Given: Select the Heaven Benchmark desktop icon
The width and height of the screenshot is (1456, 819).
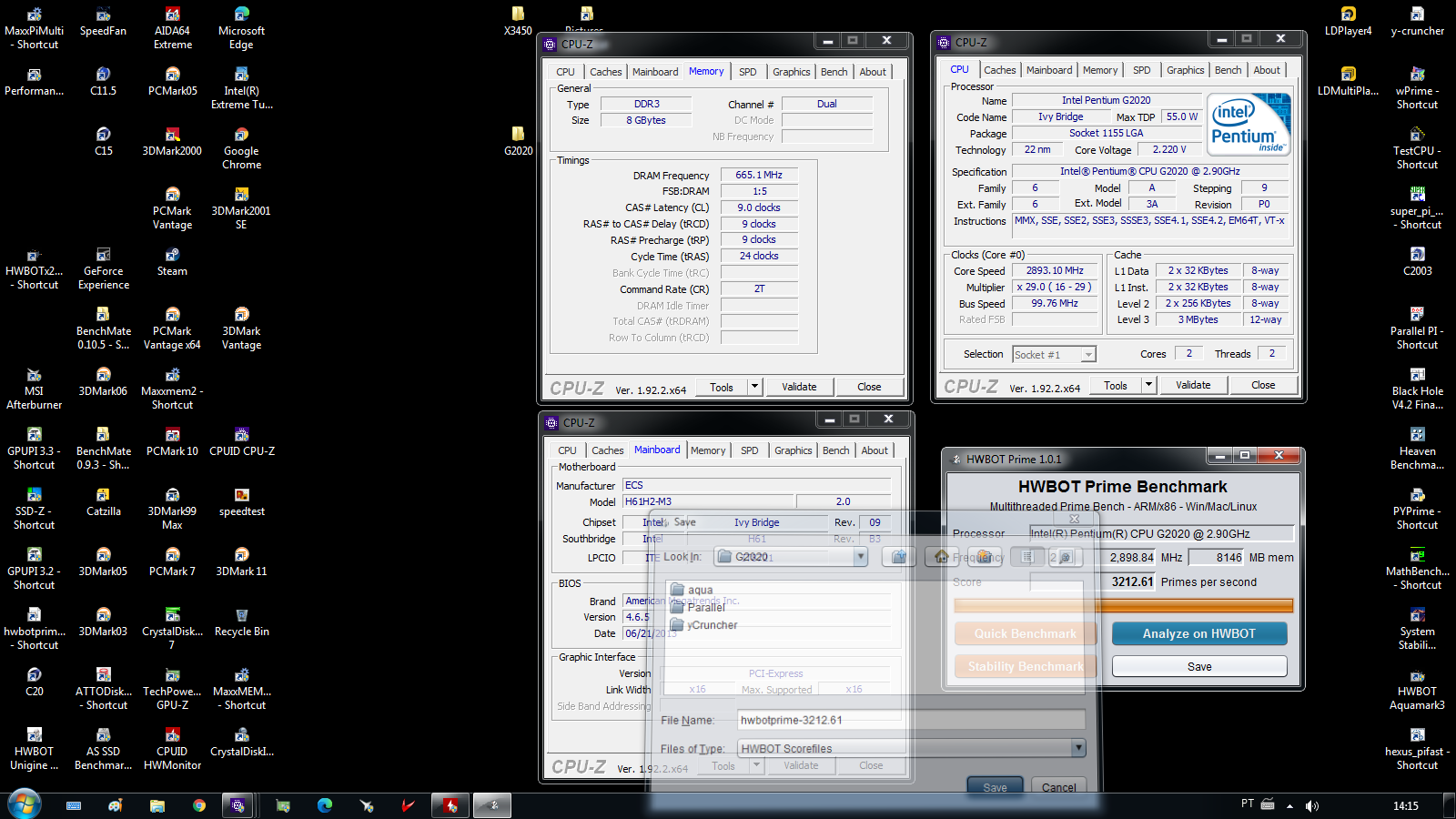Looking at the screenshot, I should click(x=1417, y=449).
